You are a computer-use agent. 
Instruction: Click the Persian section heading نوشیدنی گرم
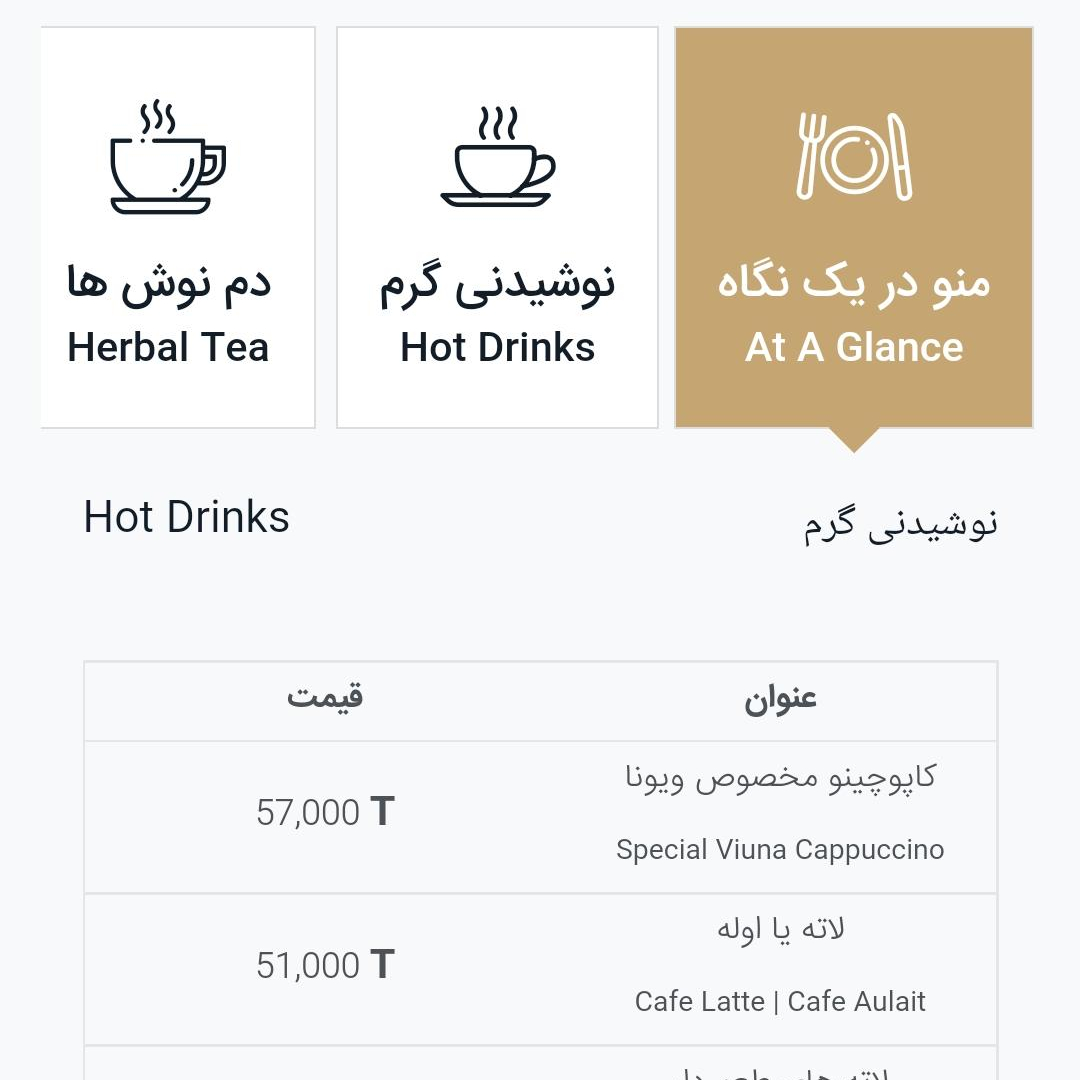click(x=900, y=525)
